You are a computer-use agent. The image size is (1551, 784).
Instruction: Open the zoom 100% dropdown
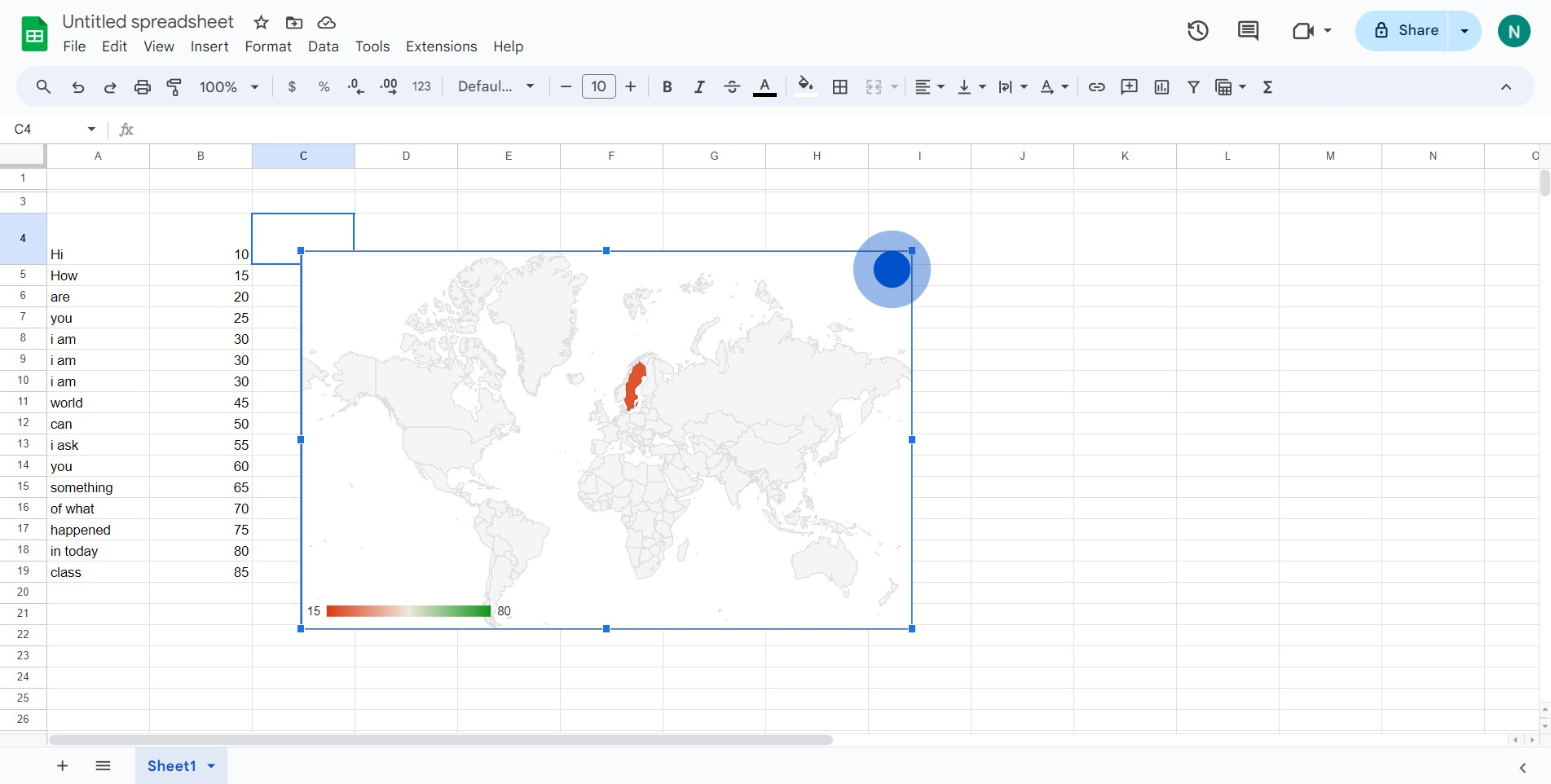click(229, 86)
